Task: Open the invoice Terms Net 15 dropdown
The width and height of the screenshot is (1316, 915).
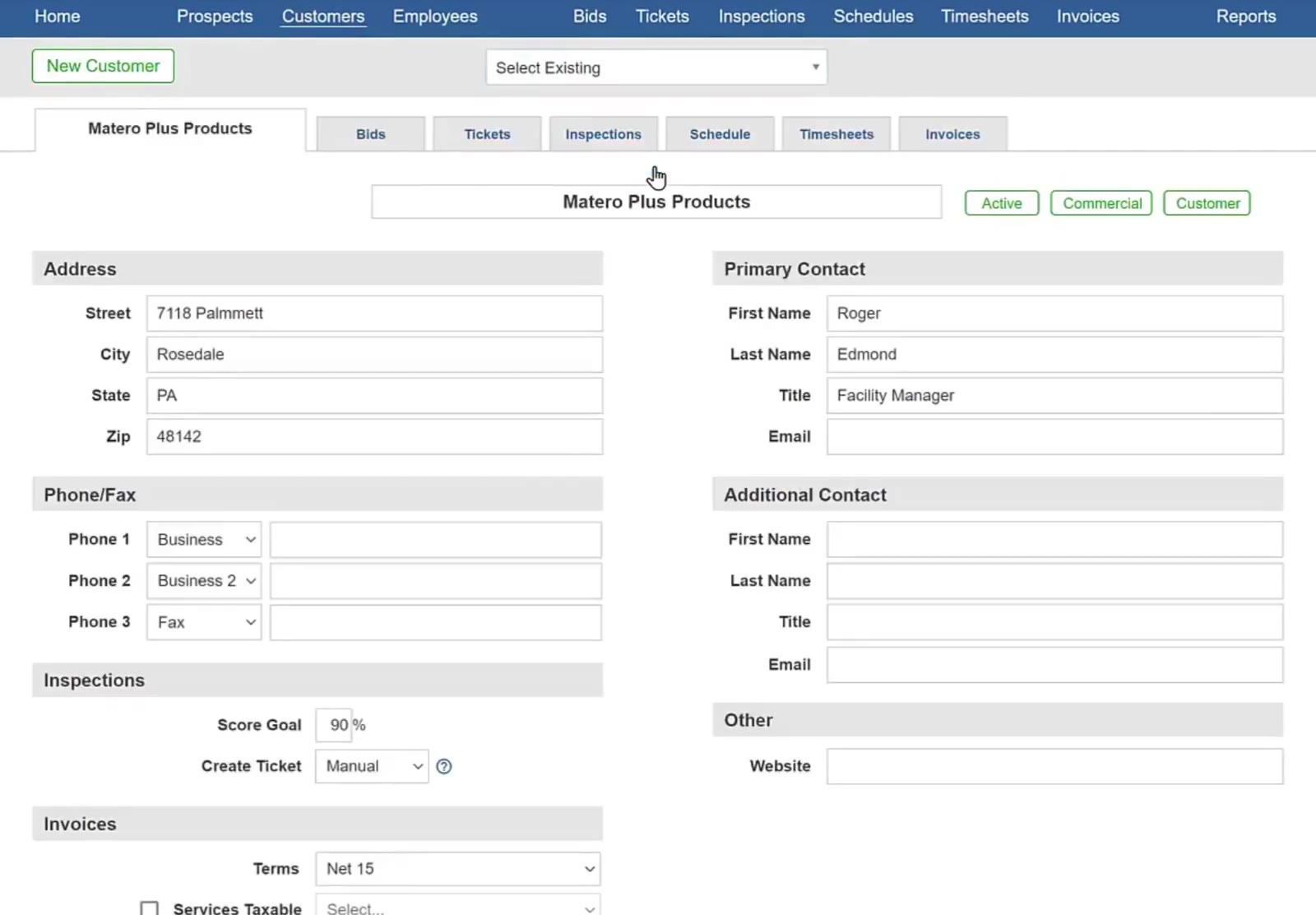Action: pyautogui.click(x=458, y=869)
